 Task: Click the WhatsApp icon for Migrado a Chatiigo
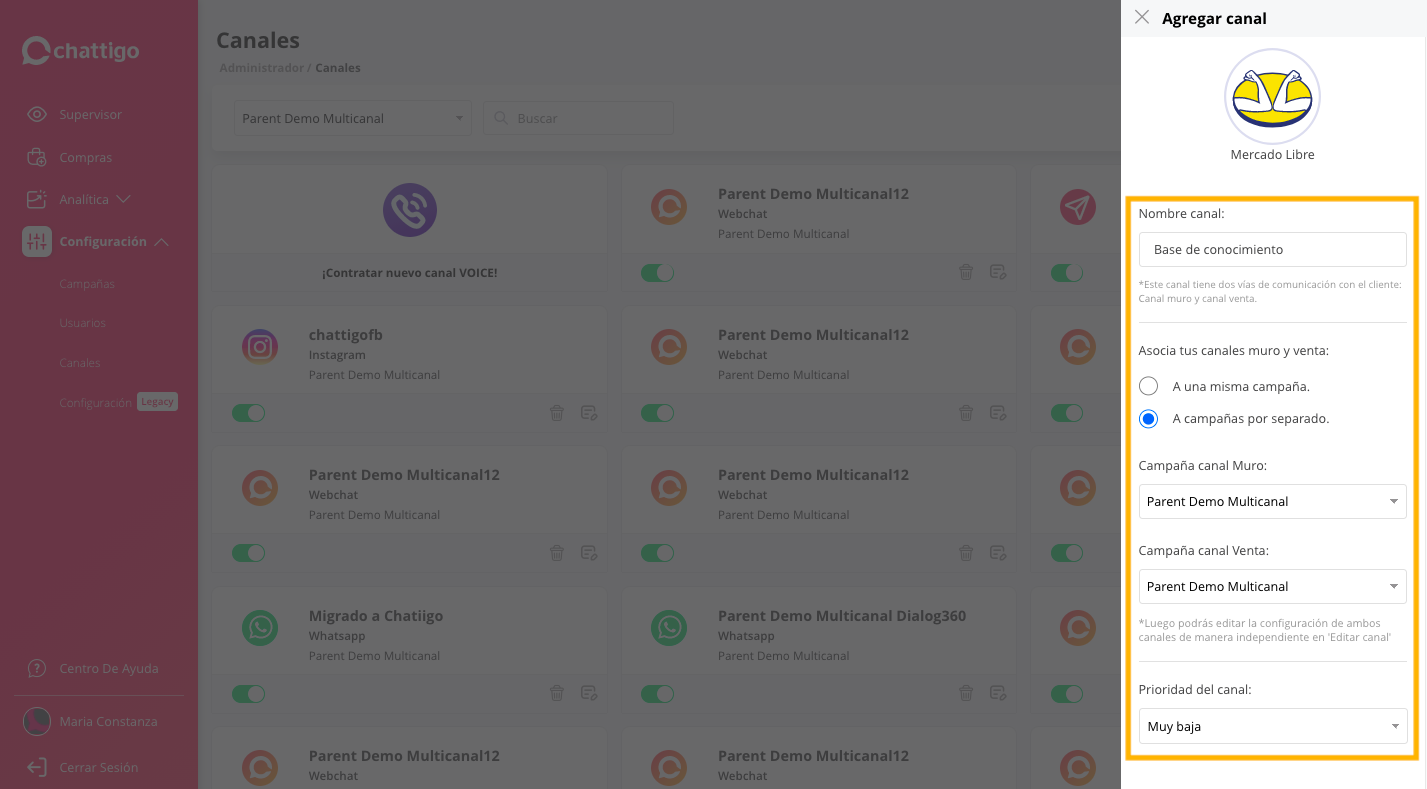coord(260,628)
